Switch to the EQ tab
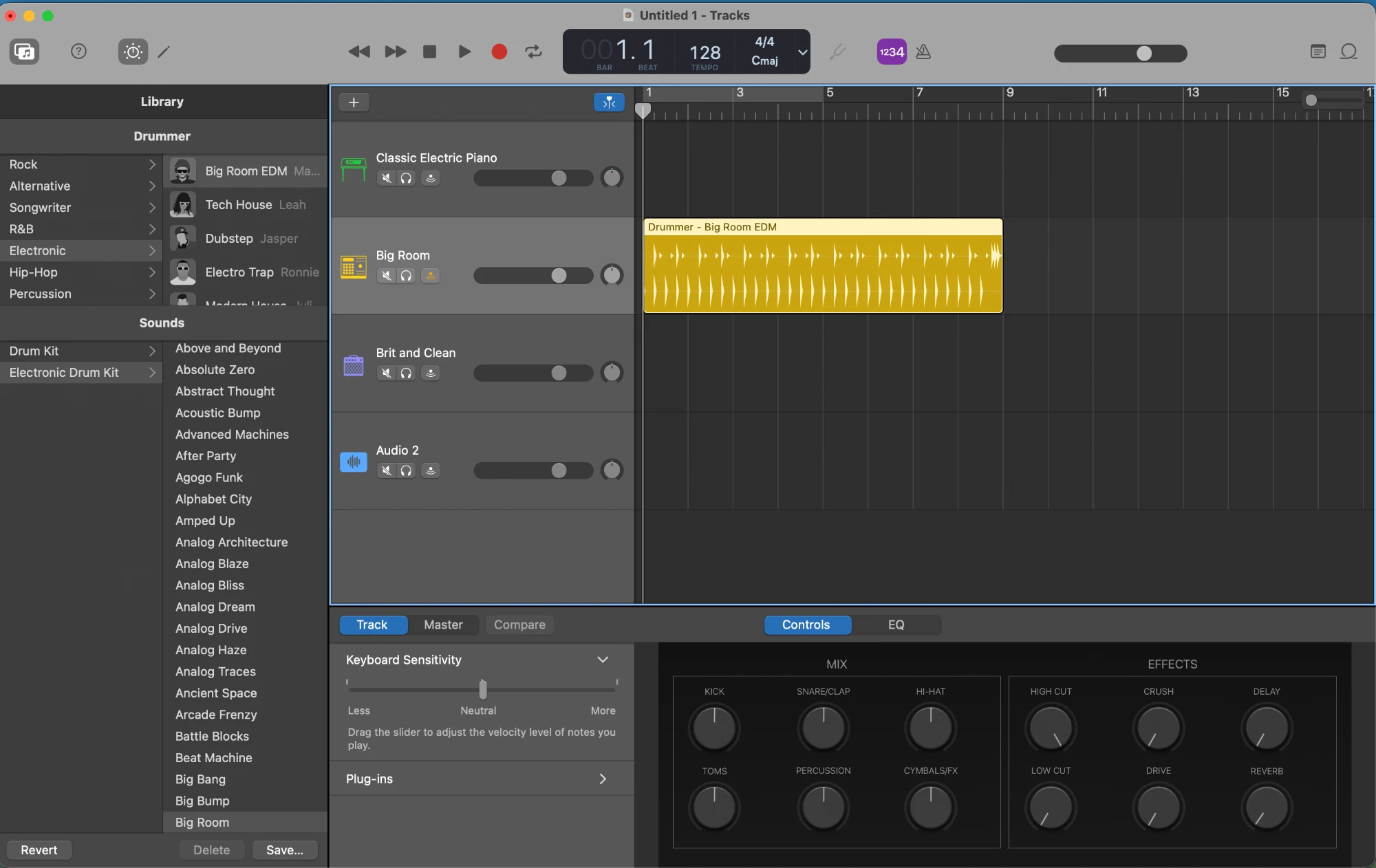Screen dimensions: 1376x868 pos(896,625)
